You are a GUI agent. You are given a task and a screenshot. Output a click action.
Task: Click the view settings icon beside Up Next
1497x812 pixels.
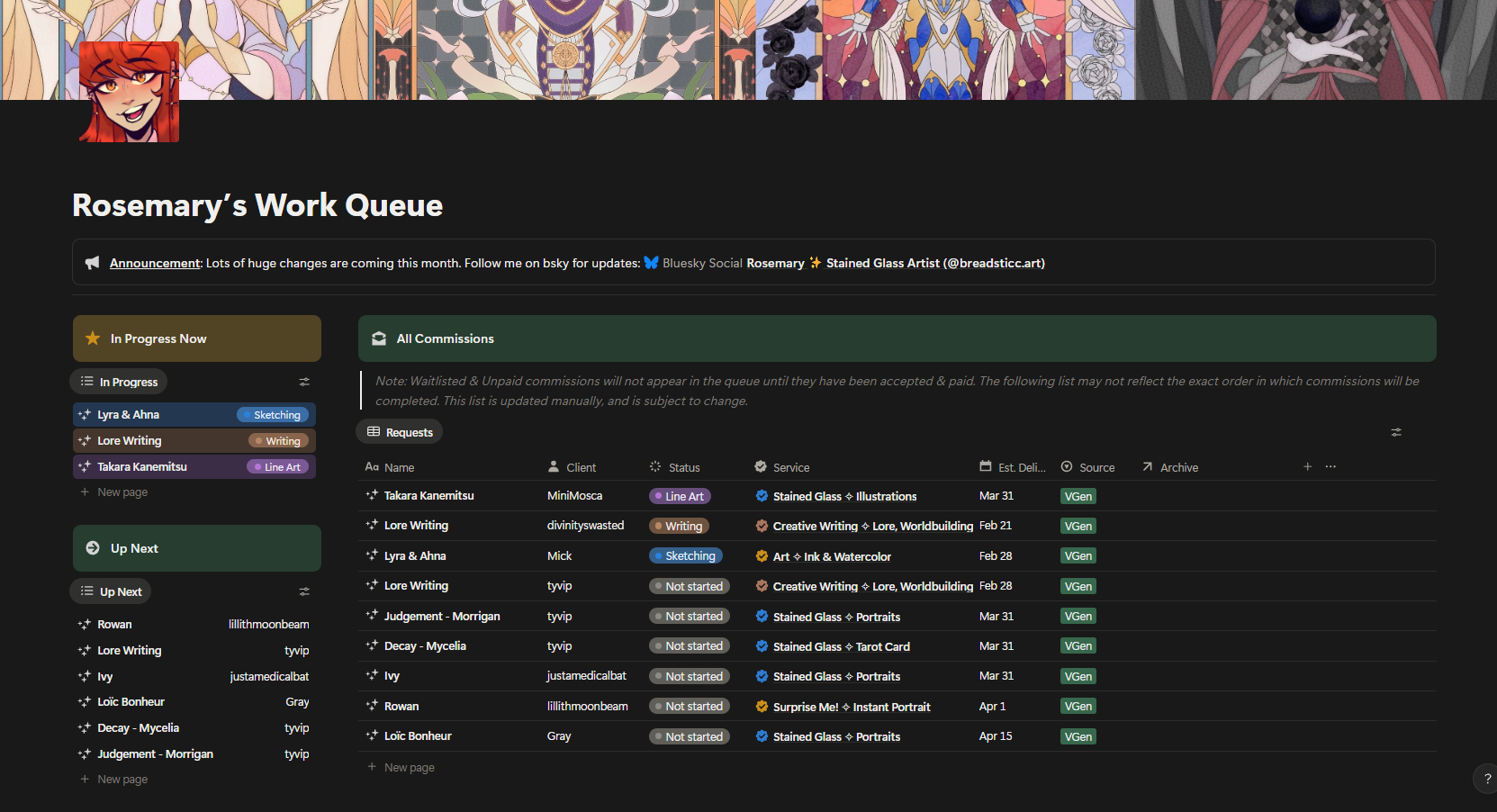304,591
